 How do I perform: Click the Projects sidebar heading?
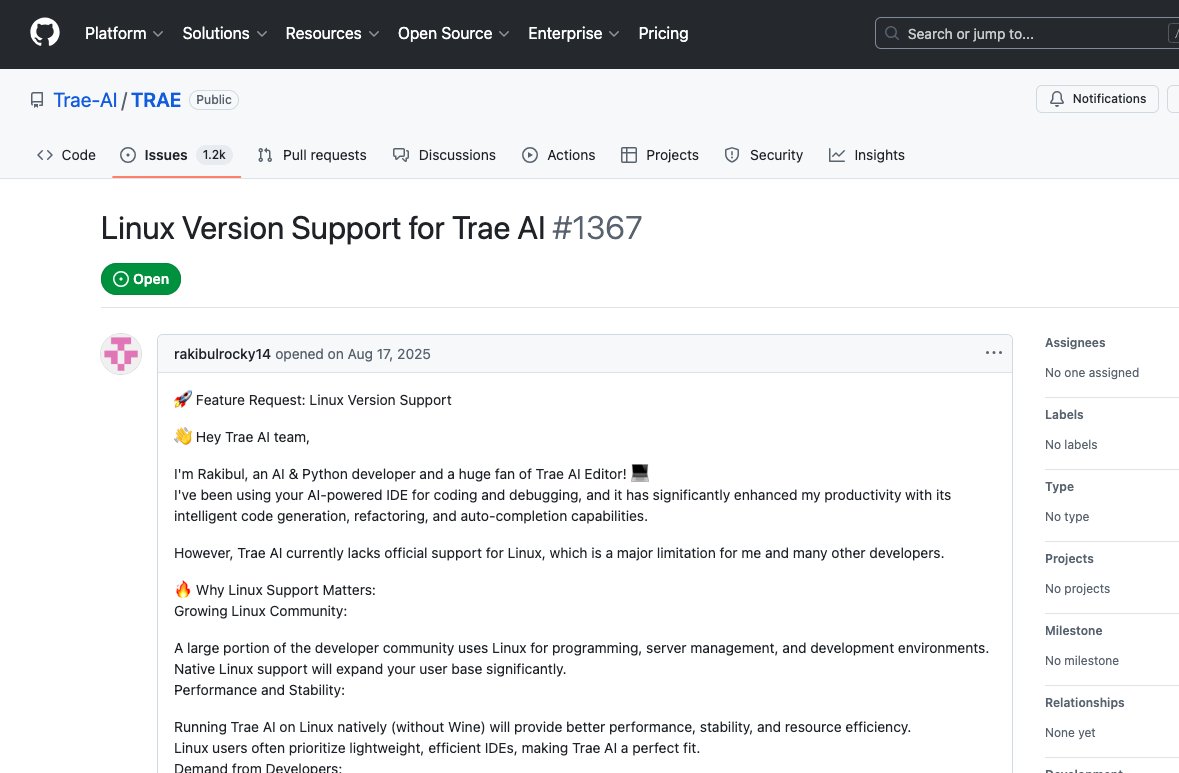[1069, 559]
